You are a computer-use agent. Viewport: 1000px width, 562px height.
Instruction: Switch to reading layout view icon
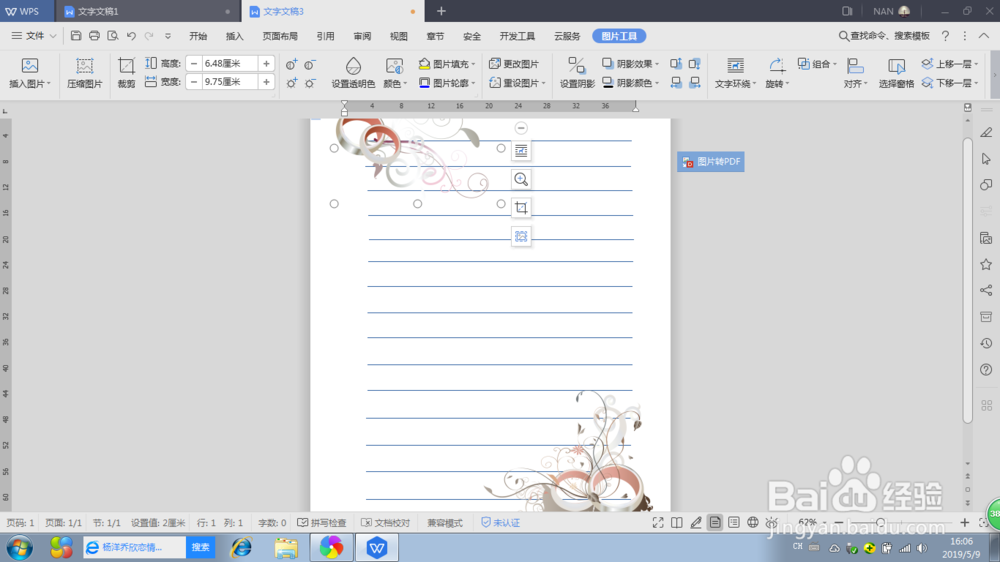tap(677, 522)
